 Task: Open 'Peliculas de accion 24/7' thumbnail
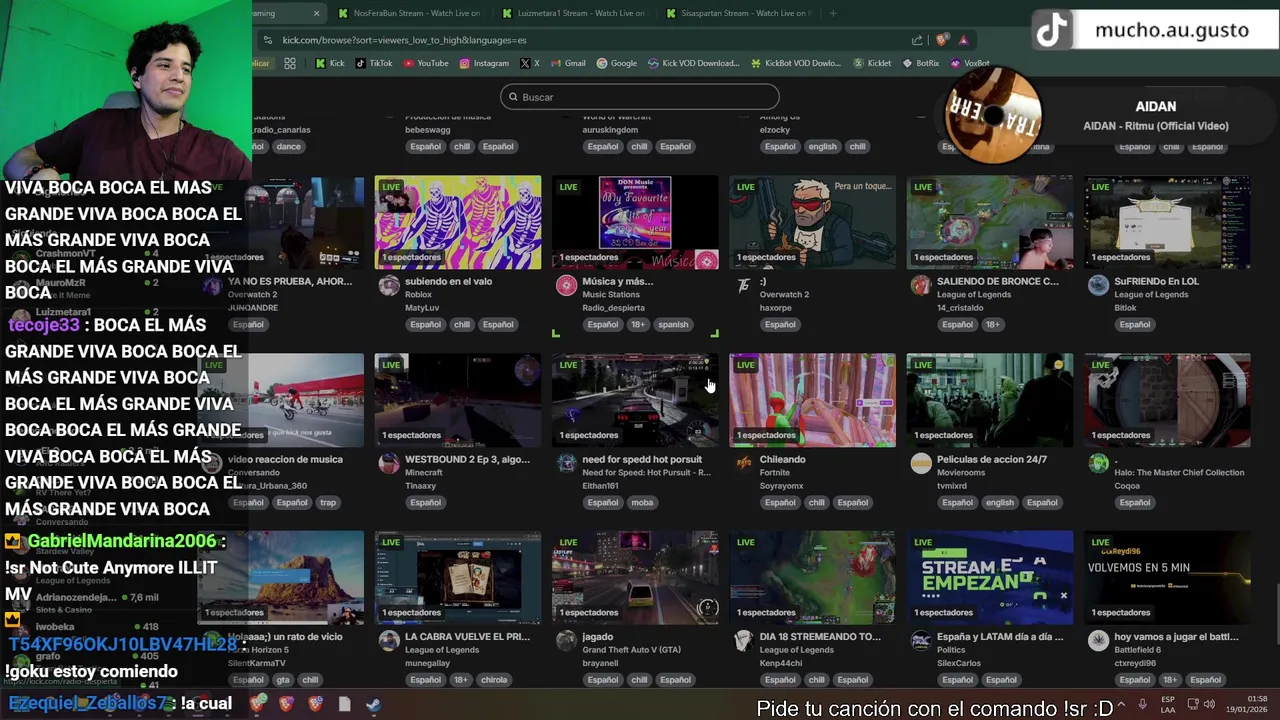[990, 400]
